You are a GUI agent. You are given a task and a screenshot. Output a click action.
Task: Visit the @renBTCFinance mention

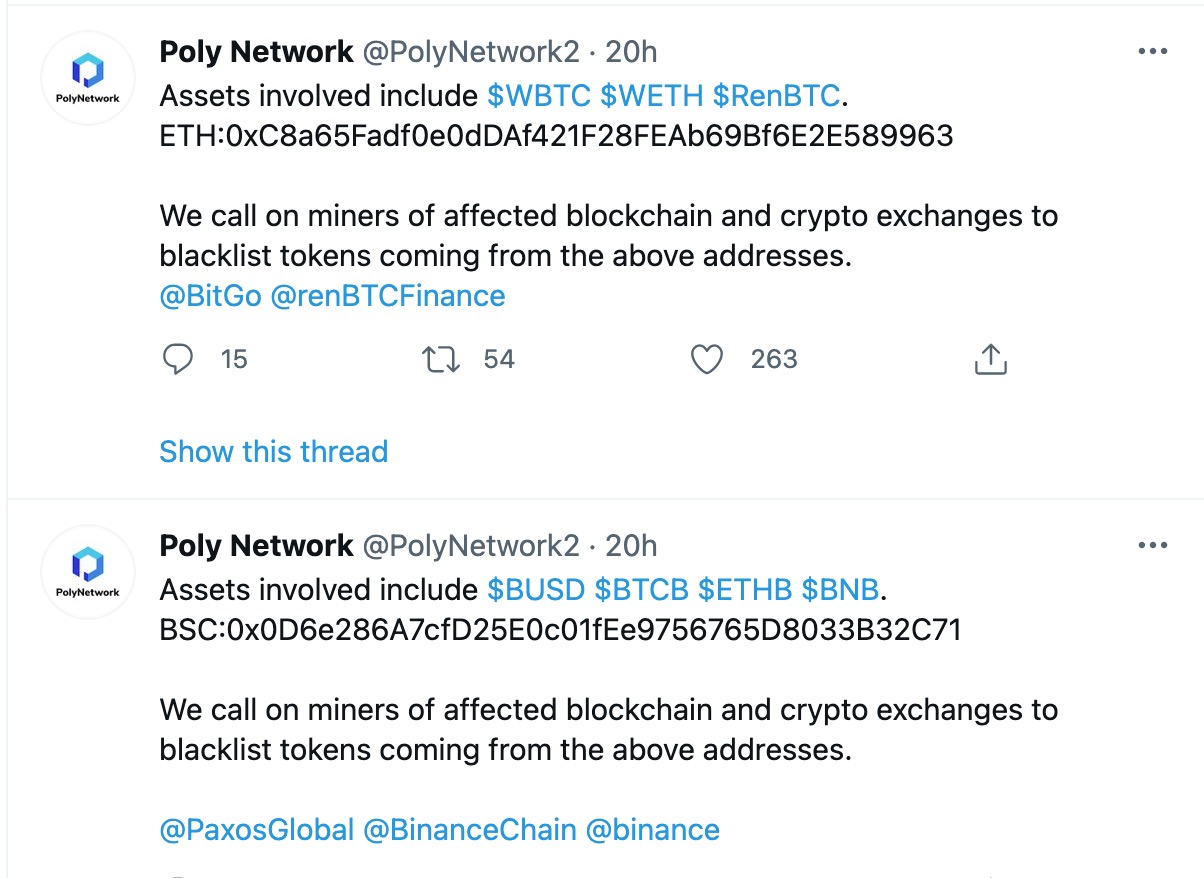pyautogui.click(x=388, y=296)
